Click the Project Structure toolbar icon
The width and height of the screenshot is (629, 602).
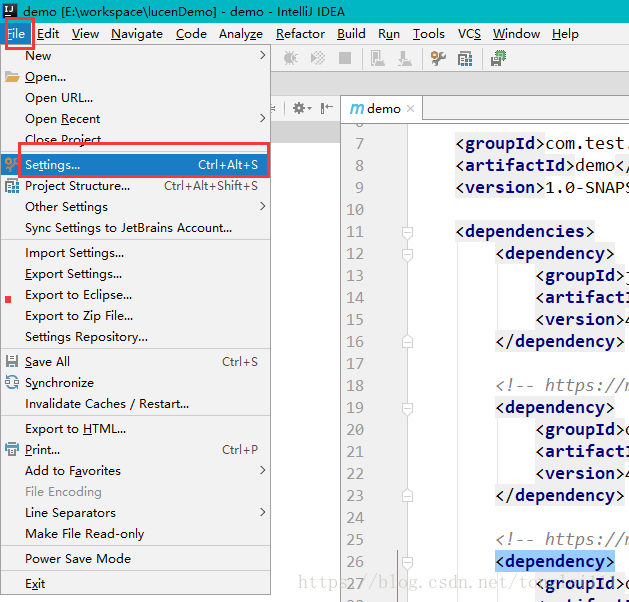click(x=465, y=59)
